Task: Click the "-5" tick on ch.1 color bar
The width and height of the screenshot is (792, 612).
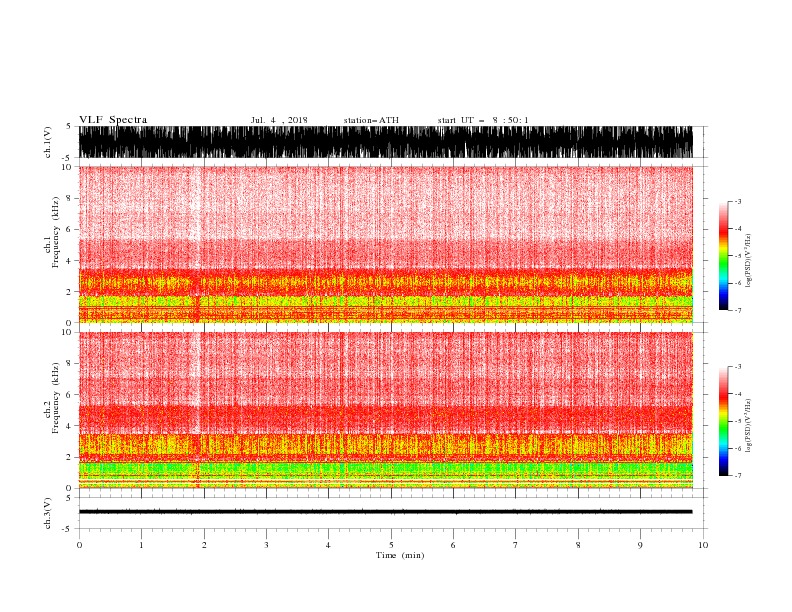Action: click(x=738, y=256)
